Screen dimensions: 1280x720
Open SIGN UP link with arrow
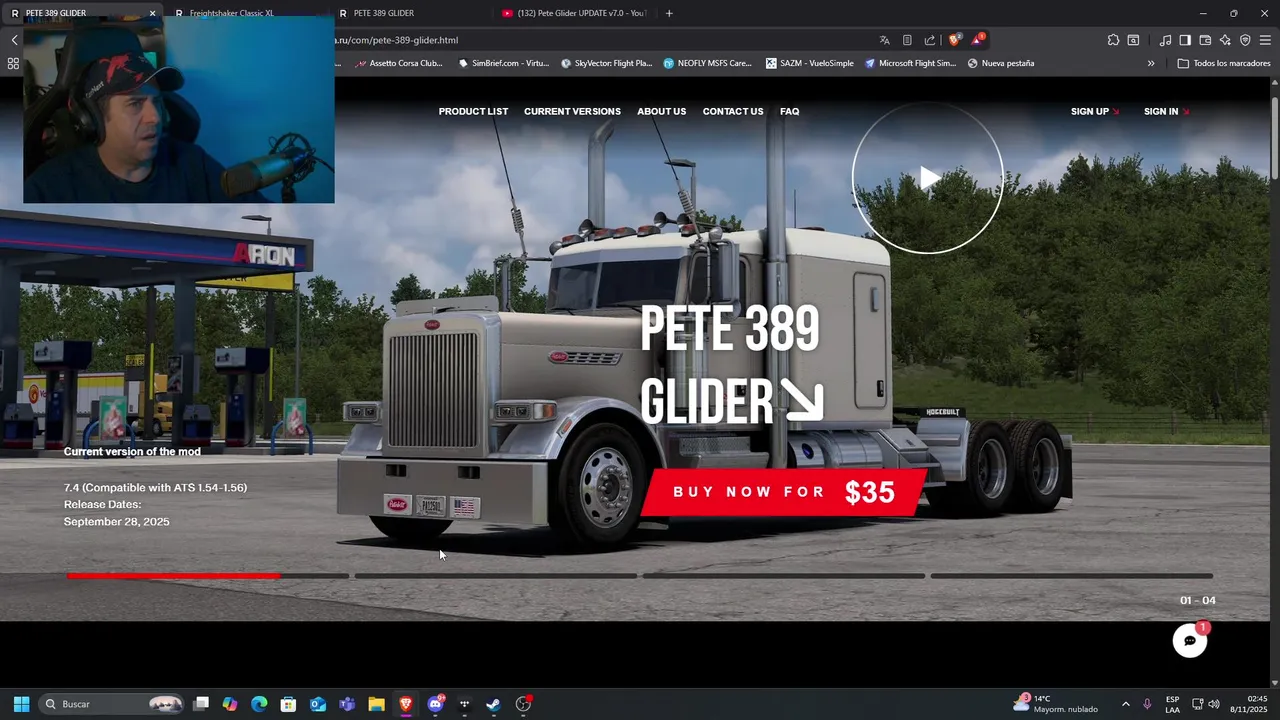click(1095, 111)
